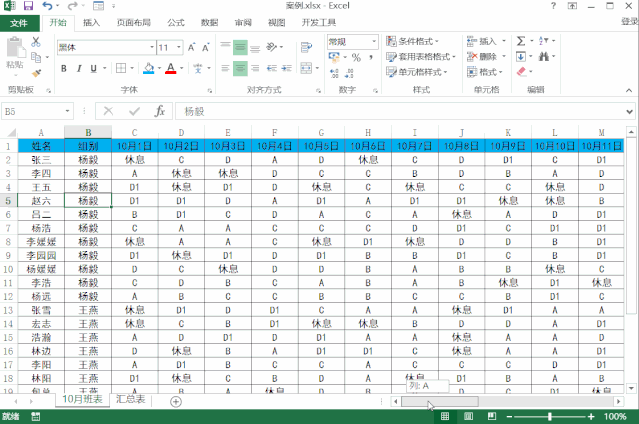Click increase indent icon

[287, 68]
